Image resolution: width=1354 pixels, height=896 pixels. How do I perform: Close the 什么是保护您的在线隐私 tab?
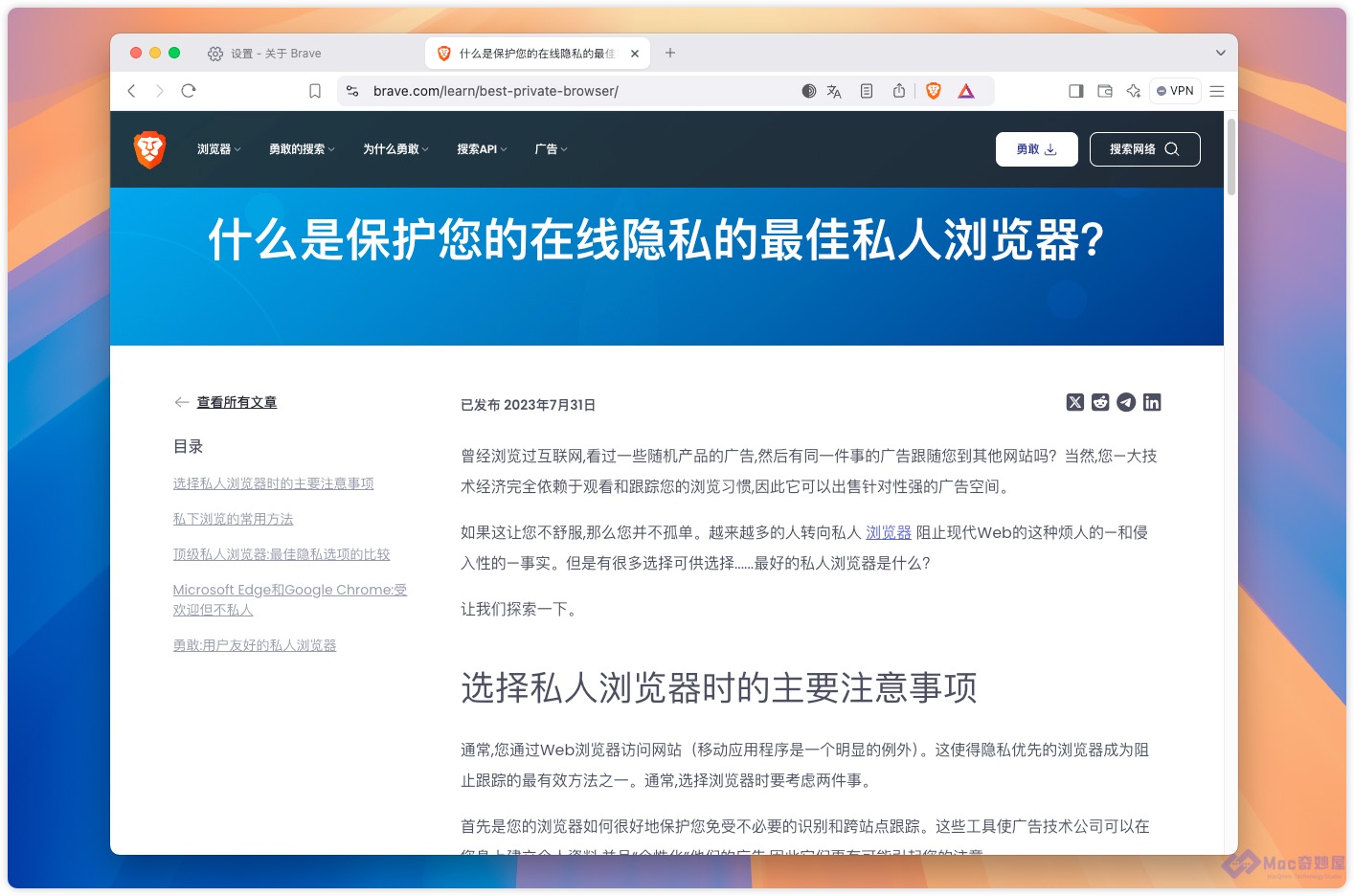635,54
